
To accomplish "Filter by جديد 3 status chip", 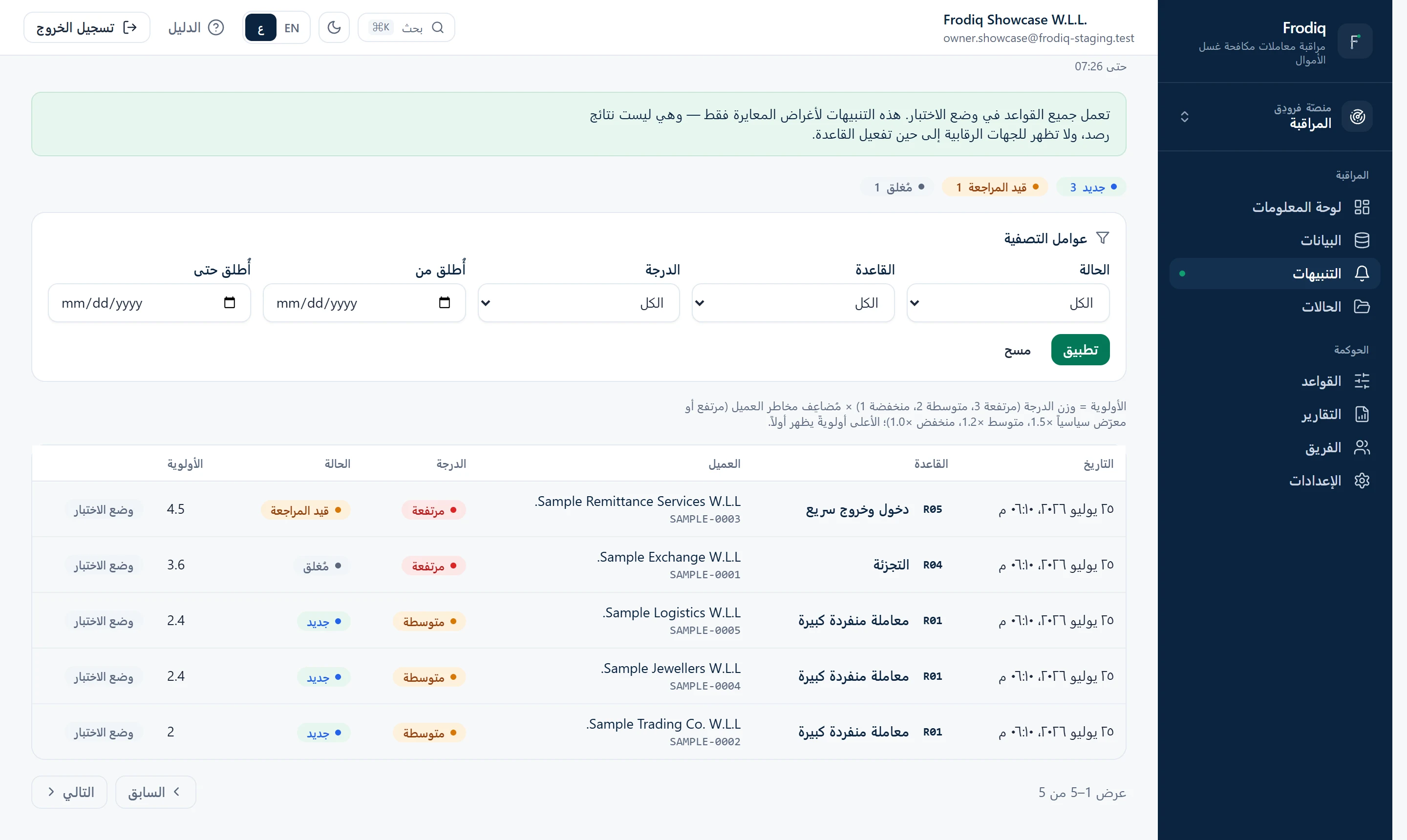I will [x=1091, y=188].
